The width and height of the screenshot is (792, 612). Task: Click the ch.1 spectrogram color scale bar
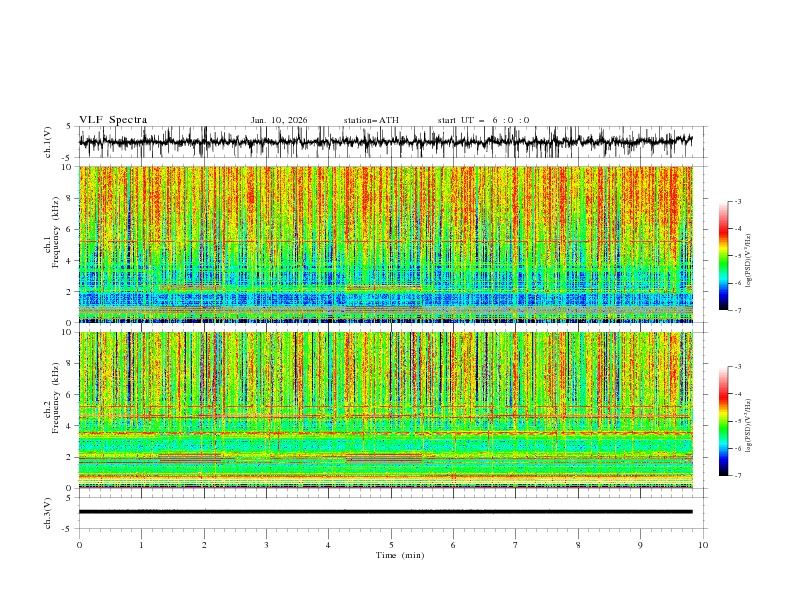tap(723, 256)
